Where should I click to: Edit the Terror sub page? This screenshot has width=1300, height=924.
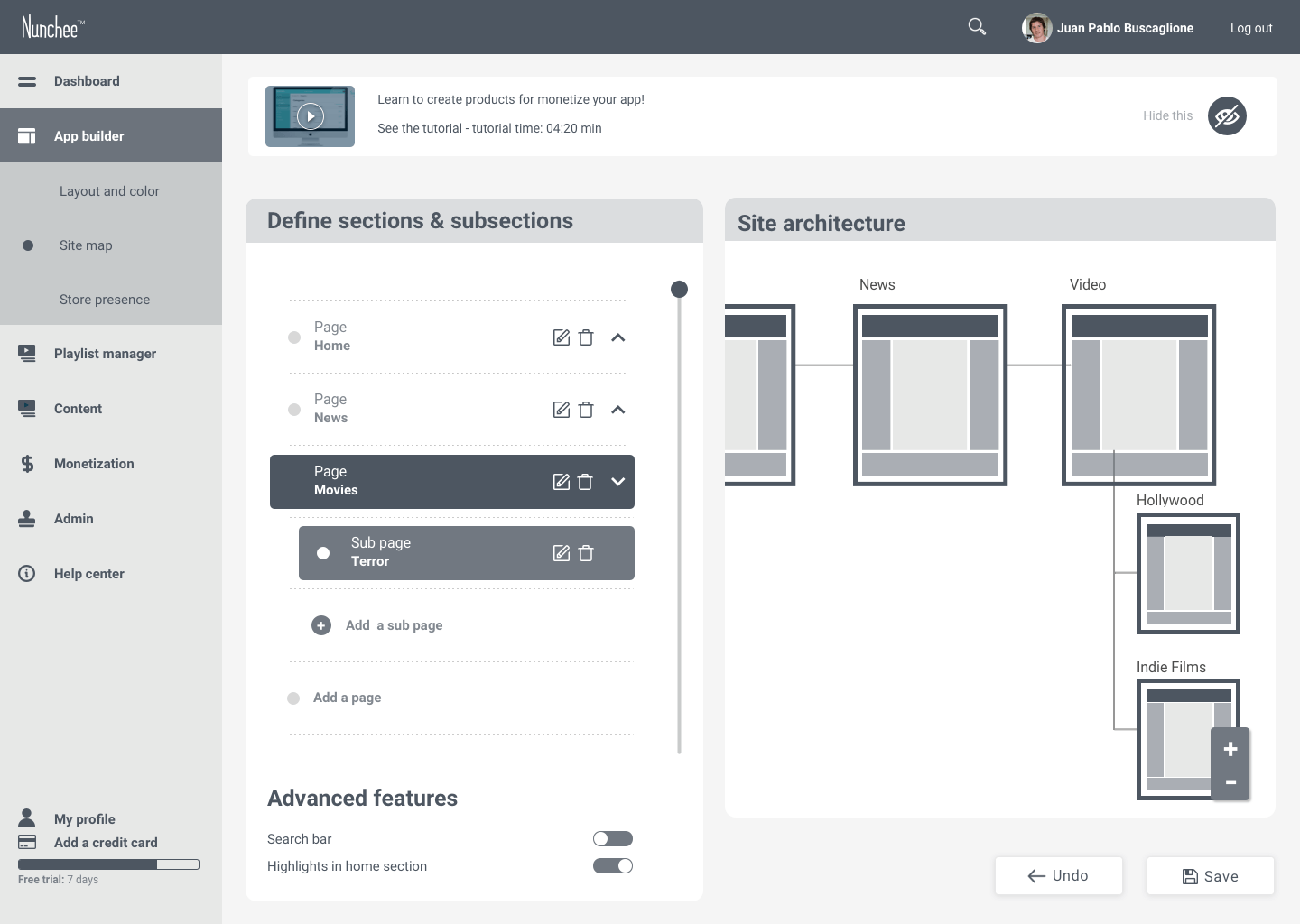(562, 553)
